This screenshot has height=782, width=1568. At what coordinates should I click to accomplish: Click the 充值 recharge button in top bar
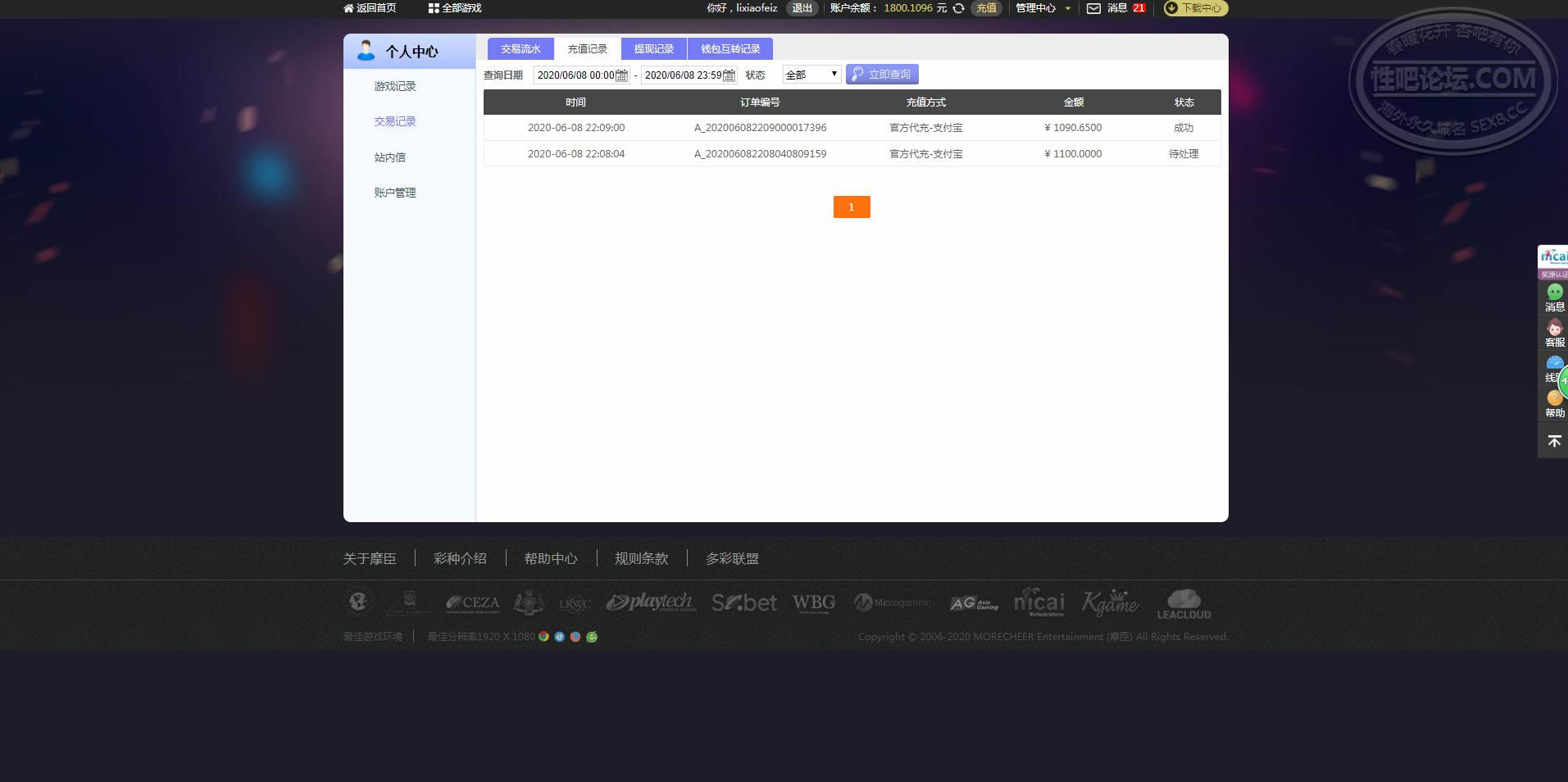[986, 8]
